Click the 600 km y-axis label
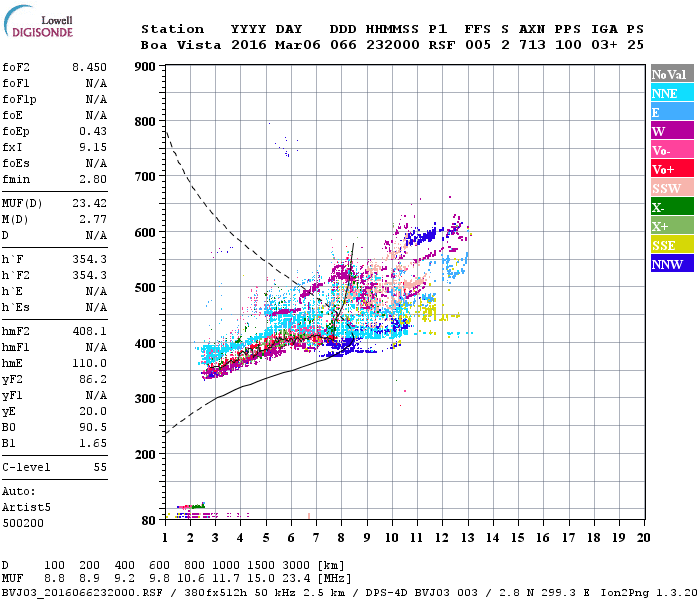This screenshot has height=600, width=700. (x=145, y=233)
